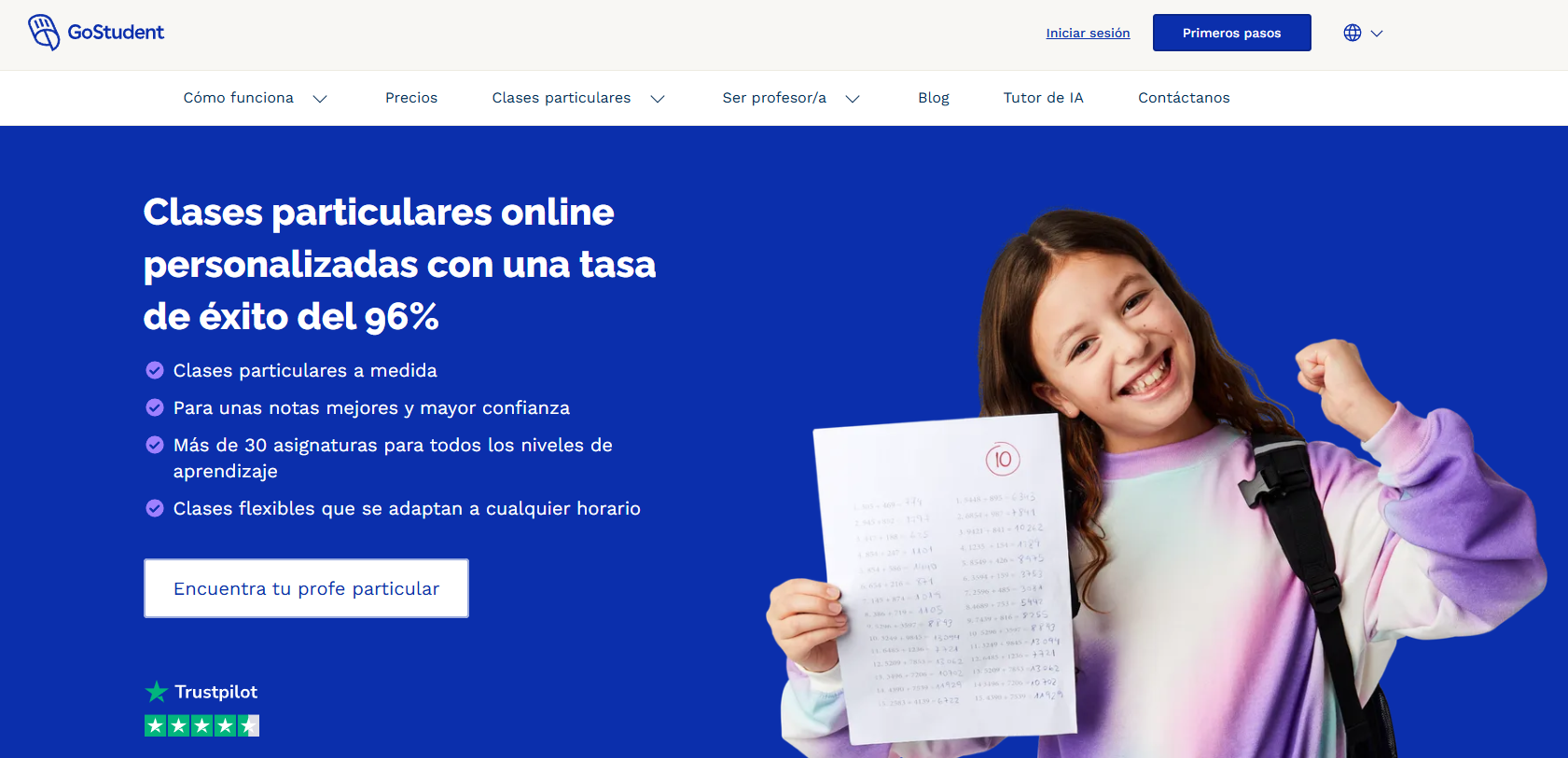This screenshot has height=758, width=1568.
Task: Open the globe language selector
Action: point(1353,33)
